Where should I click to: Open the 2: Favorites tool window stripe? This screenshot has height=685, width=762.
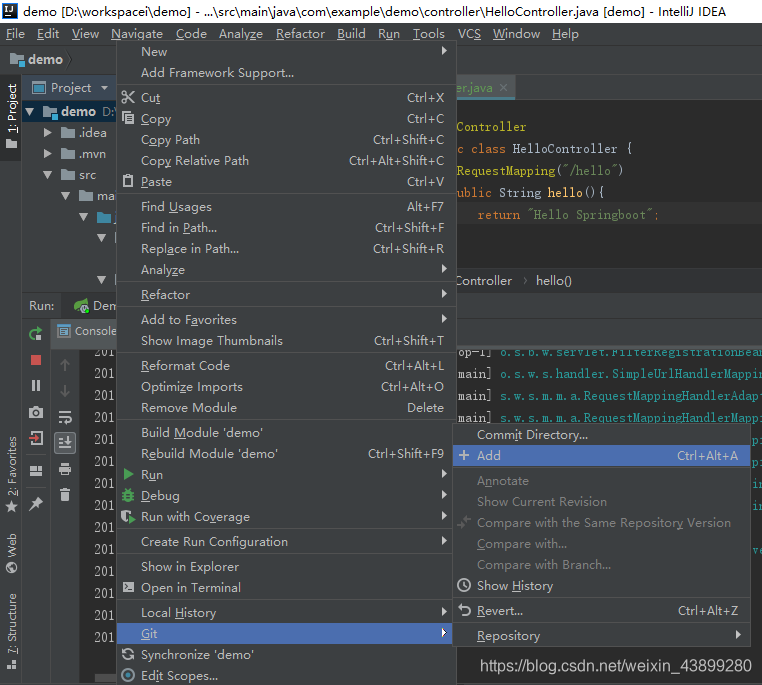(11, 474)
